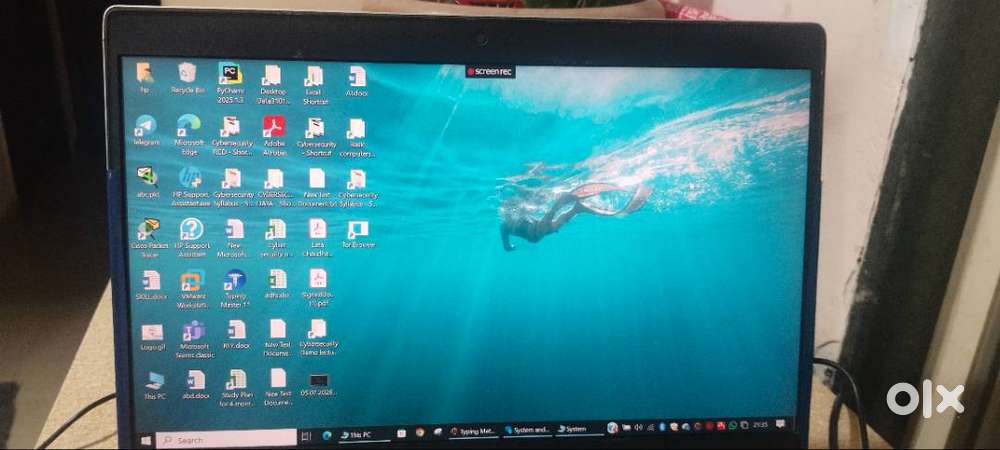Open the taskbar clock showing 21:35
This screenshot has height=450, width=1000.
(x=760, y=425)
